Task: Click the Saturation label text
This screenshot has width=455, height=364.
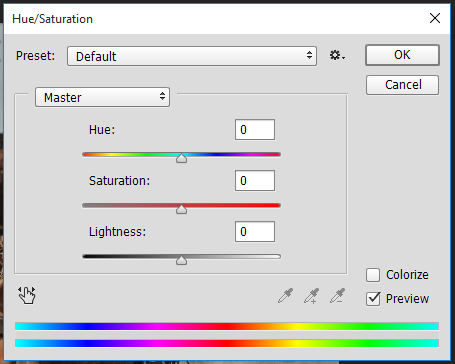Action: pos(119,181)
